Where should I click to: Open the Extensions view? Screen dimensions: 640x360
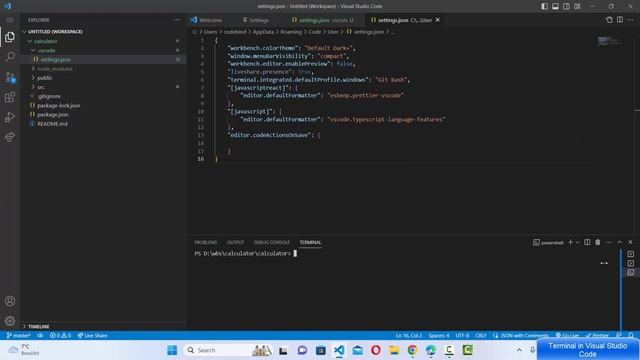point(10,97)
